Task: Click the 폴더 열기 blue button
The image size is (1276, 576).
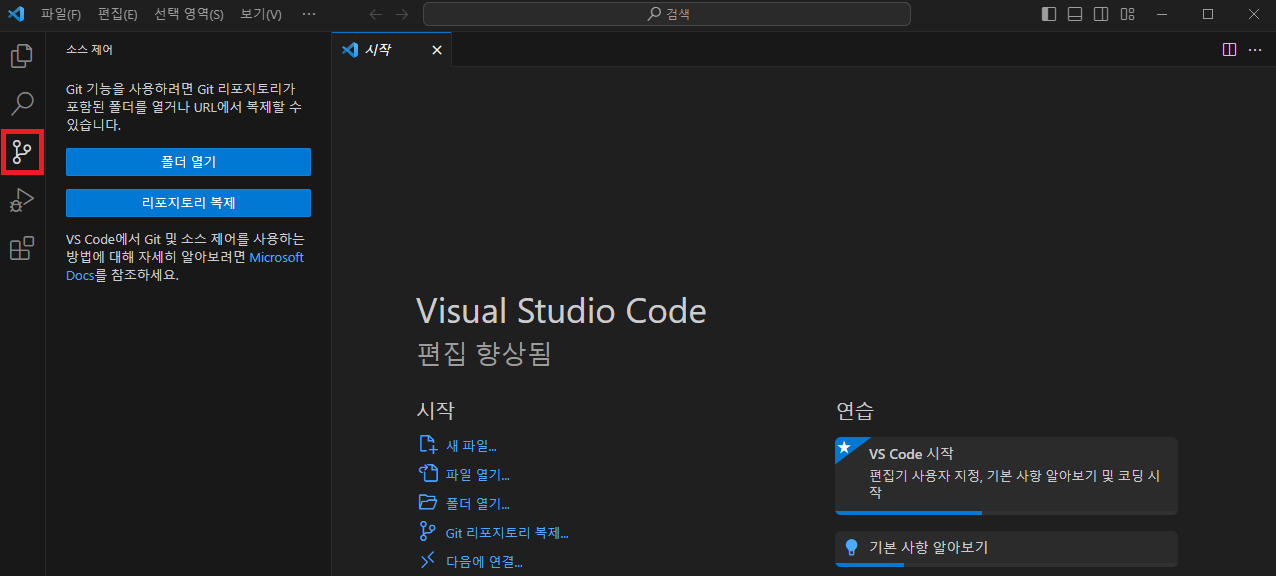Action: pyautogui.click(x=188, y=162)
